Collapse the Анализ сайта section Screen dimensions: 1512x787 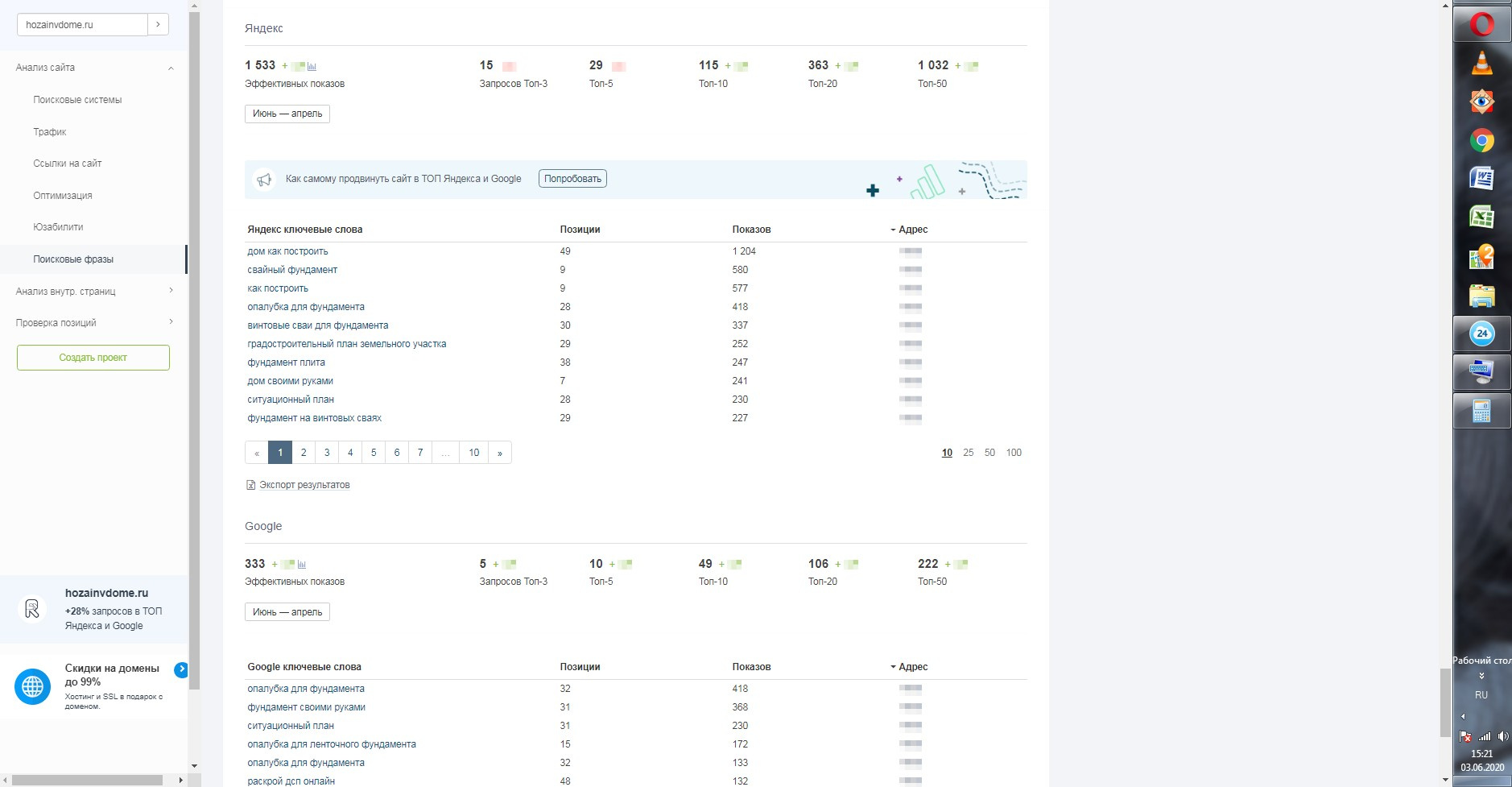pyautogui.click(x=171, y=68)
